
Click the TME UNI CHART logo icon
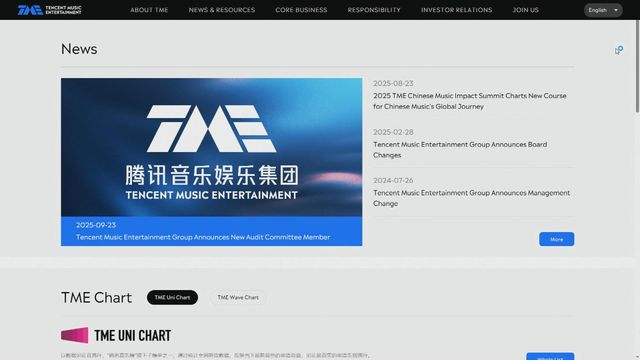[x=75, y=335]
